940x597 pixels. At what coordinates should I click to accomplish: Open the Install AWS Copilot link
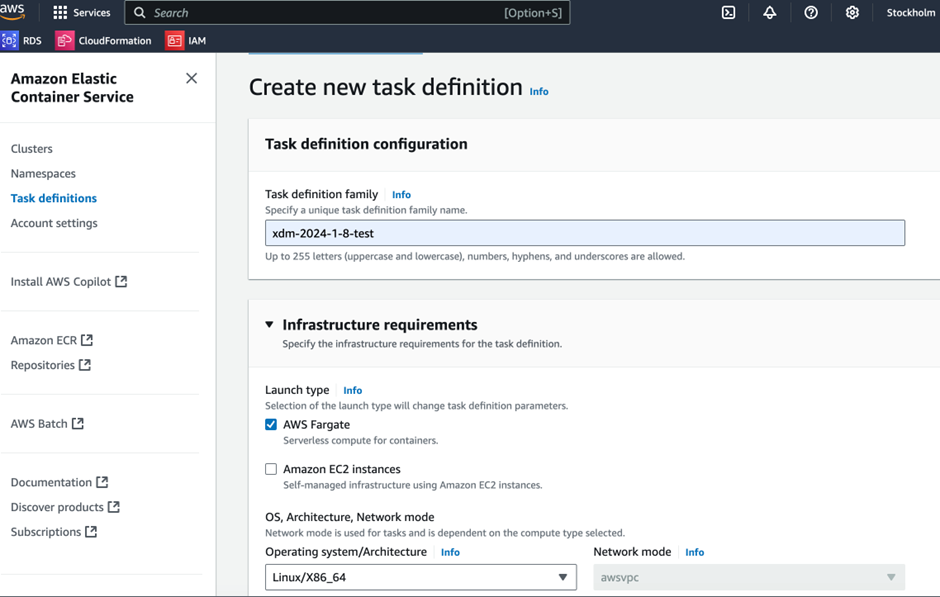(x=61, y=282)
